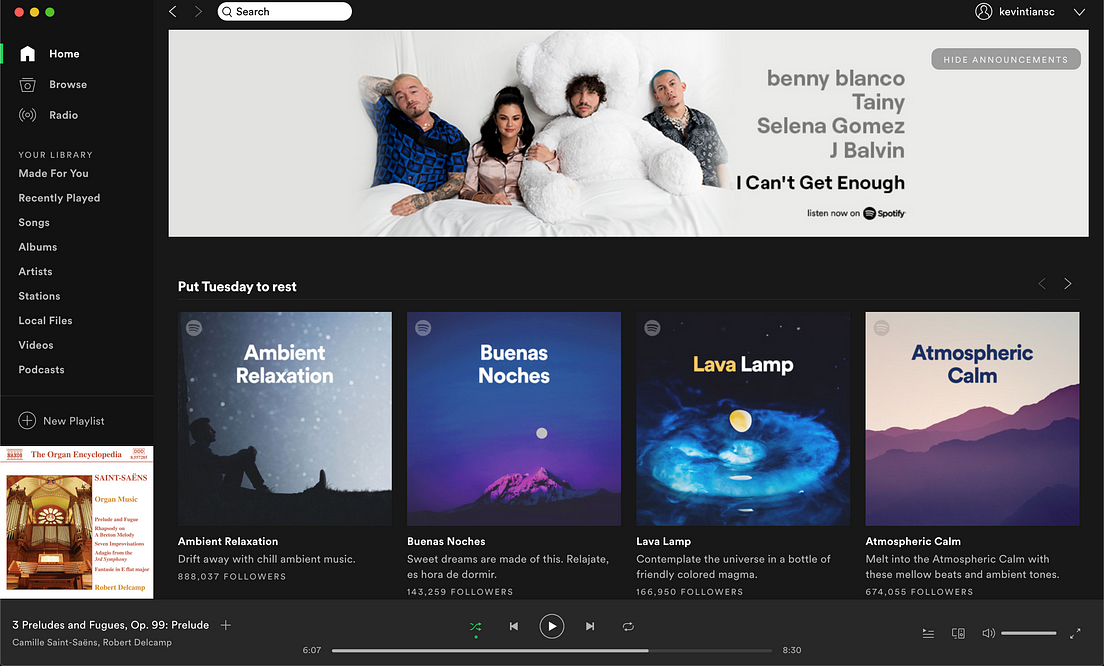Navigate back with the left arrow

tap(172, 11)
